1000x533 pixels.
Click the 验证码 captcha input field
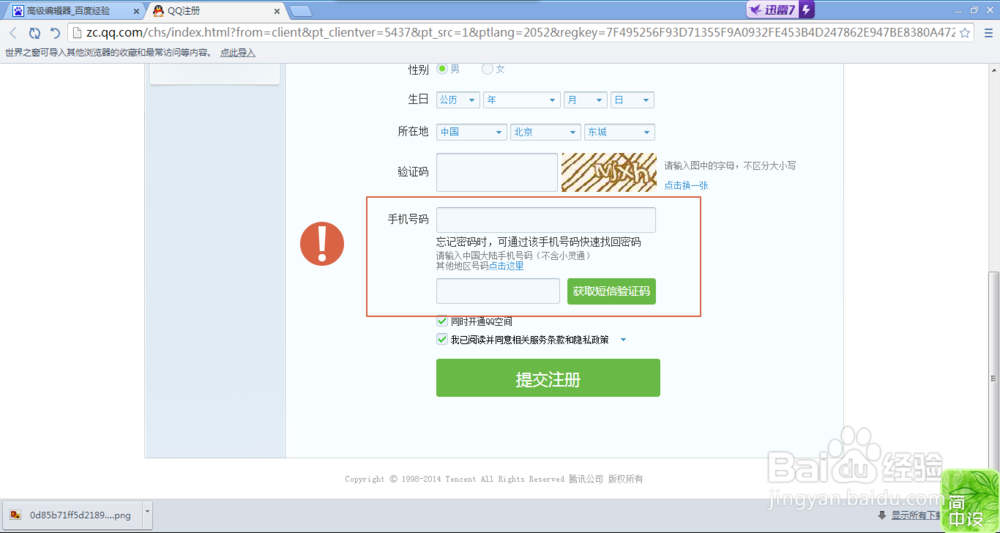(x=497, y=172)
